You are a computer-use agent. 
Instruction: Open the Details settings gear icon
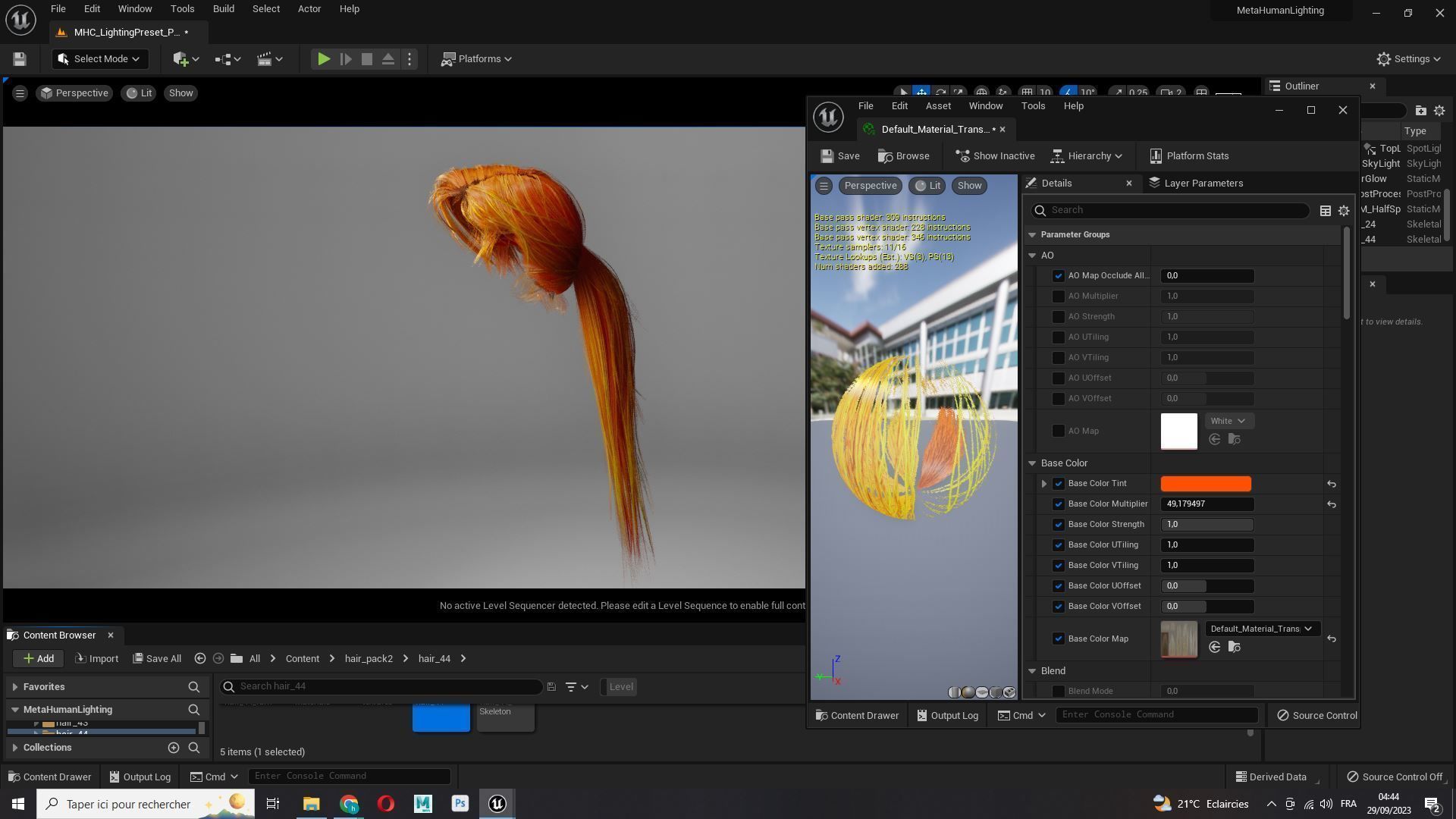[x=1343, y=211]
